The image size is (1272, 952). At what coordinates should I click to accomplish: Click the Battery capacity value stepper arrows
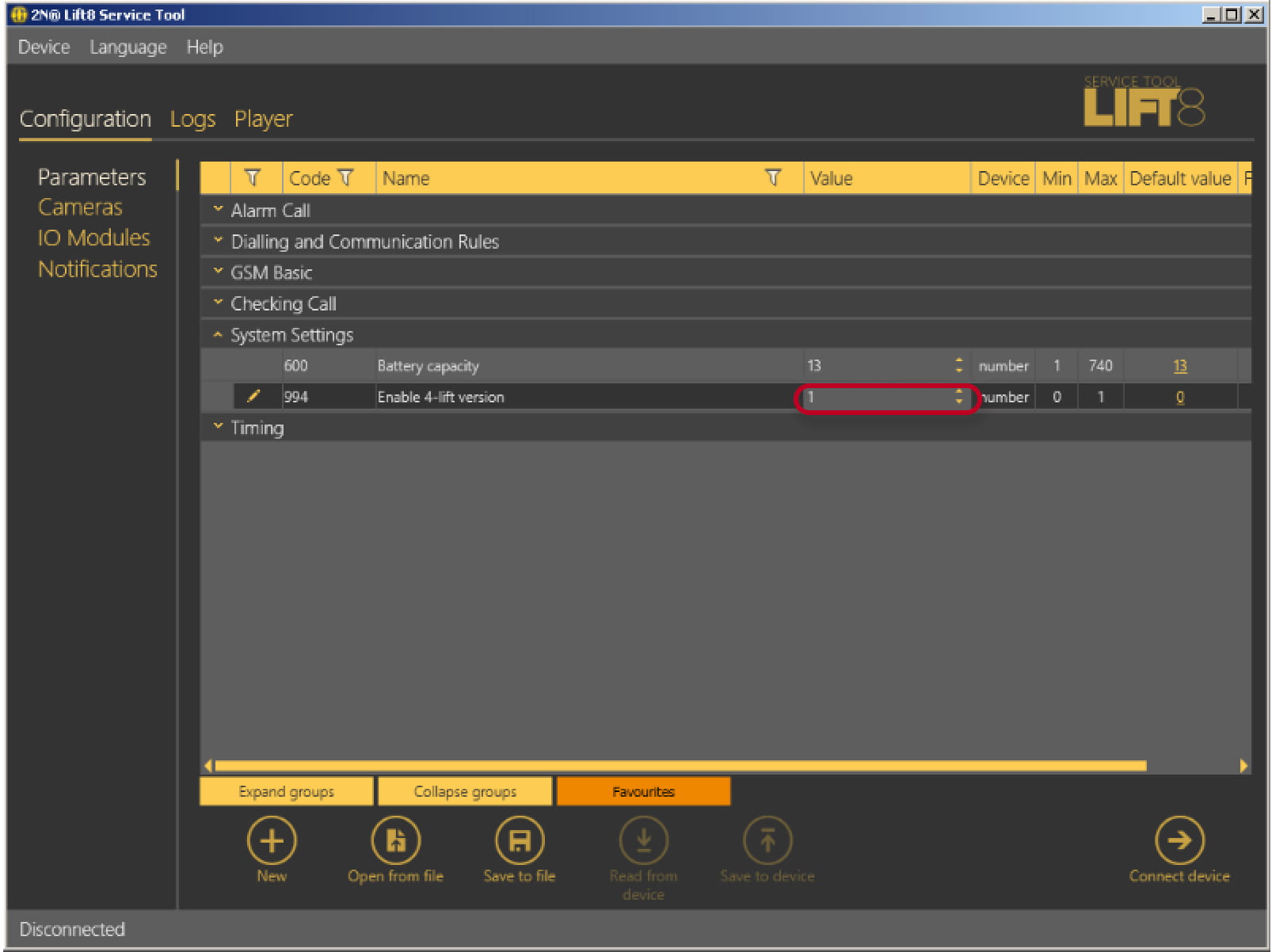tap(959, 365)
